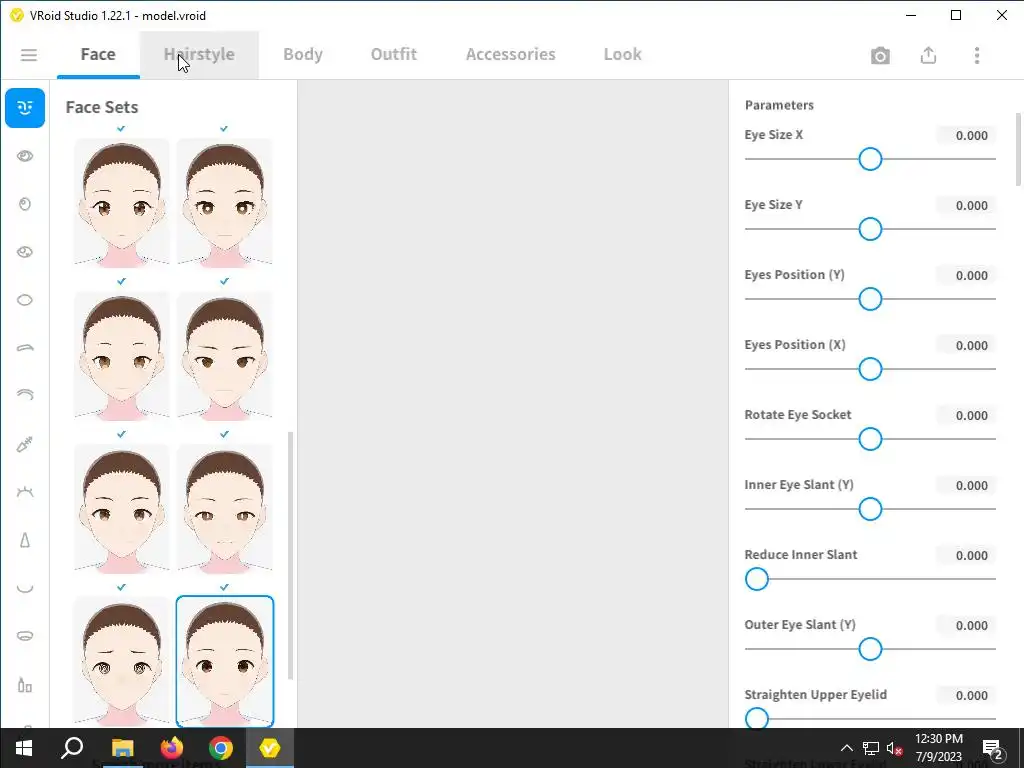This screenshot has width=1024, height=768.
Task: Open the Windows Start menu
Action: (x=24, y=748)
